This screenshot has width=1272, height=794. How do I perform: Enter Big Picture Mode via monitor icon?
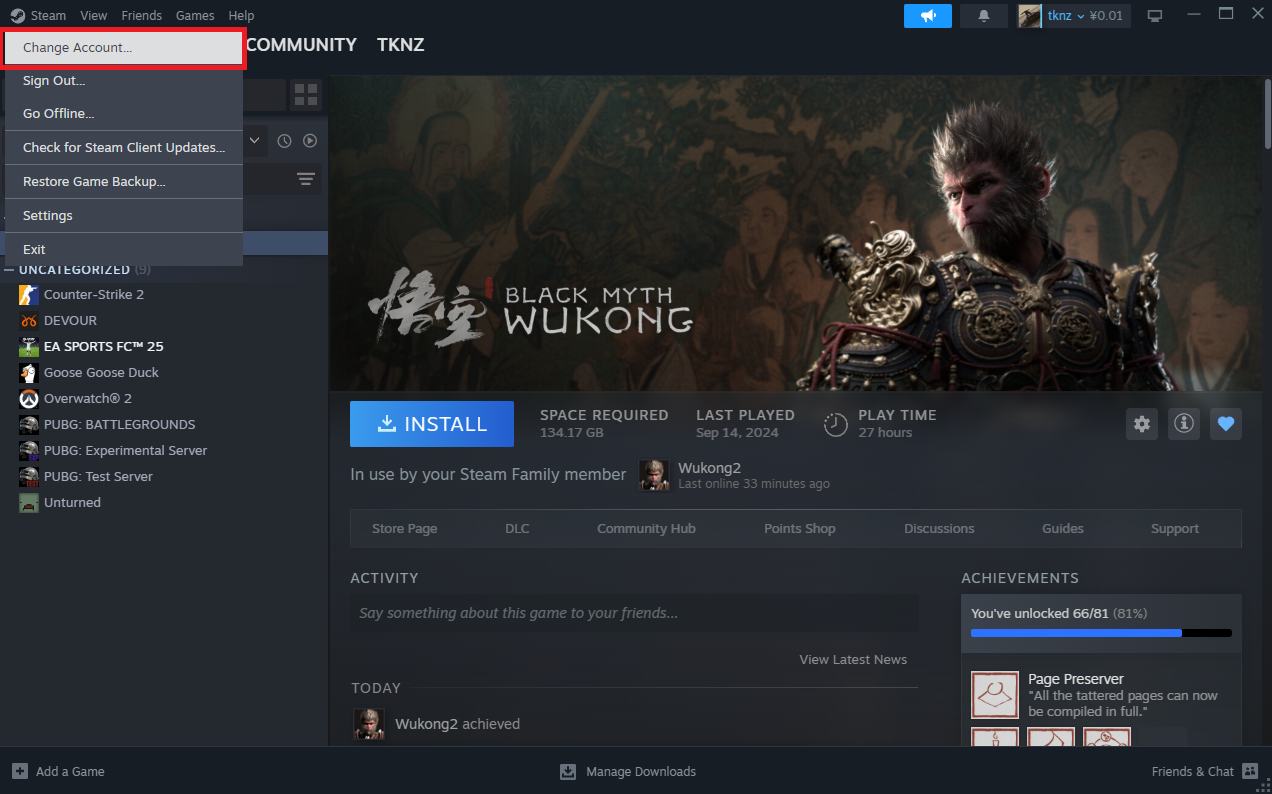pos(1155,16)
